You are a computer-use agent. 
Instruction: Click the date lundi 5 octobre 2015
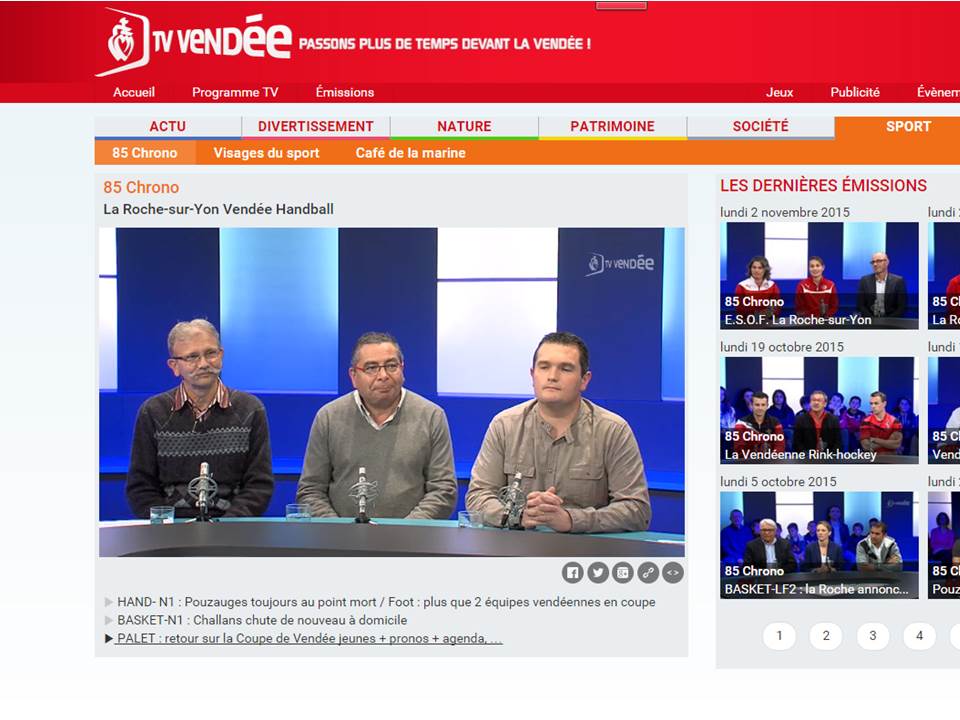[x=778, y=482]
